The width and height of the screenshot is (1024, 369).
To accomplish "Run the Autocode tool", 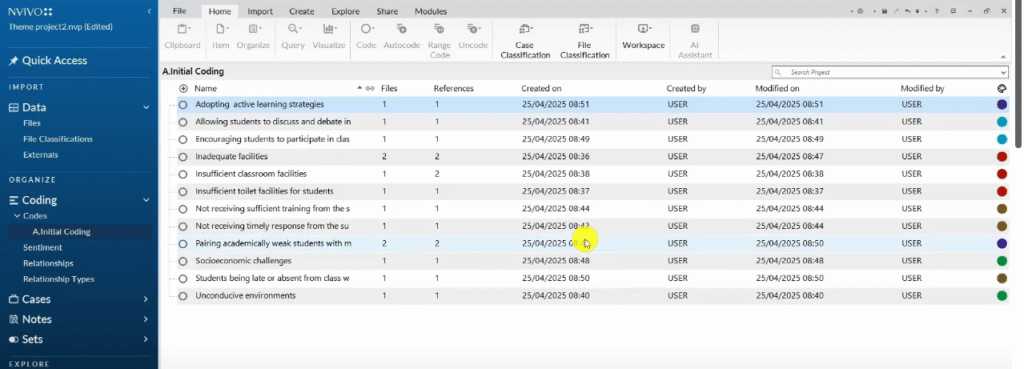I will click(402, 37).
